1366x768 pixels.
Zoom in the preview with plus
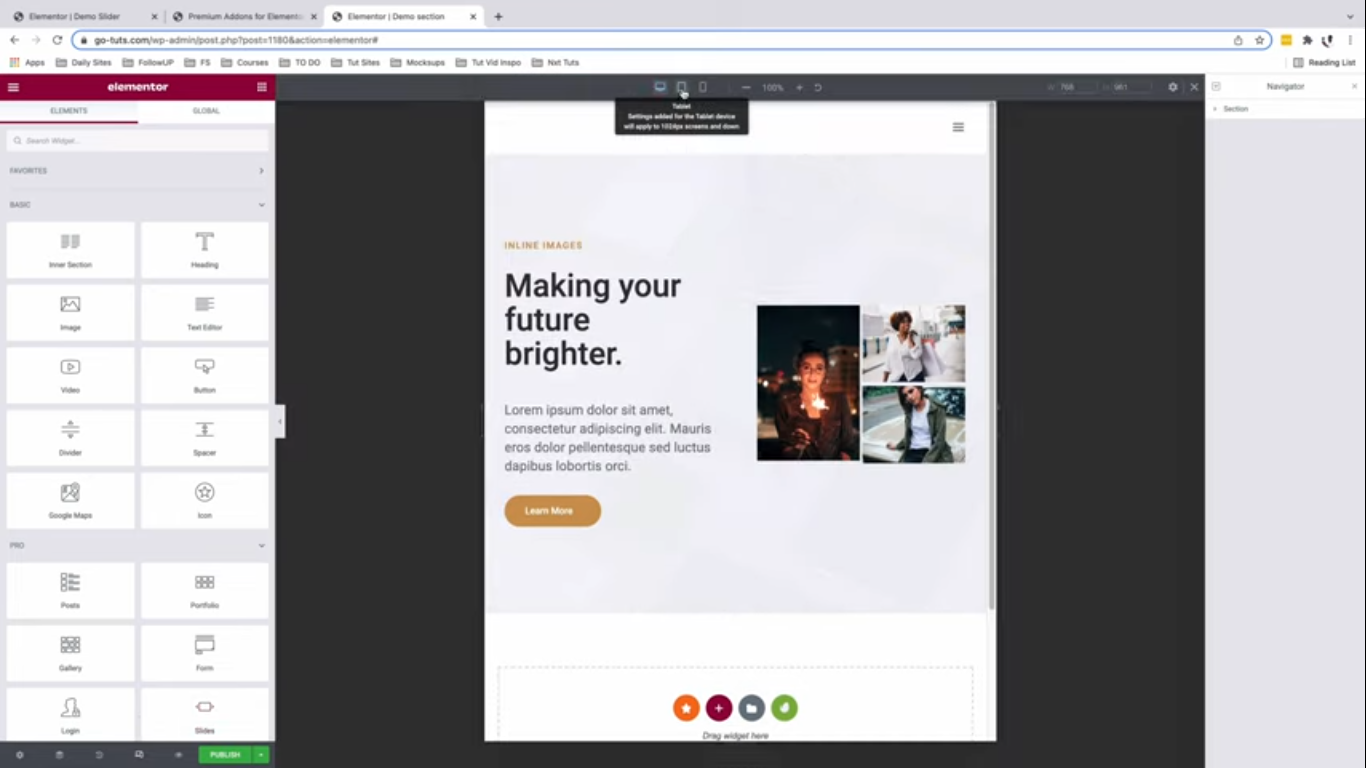799,88
